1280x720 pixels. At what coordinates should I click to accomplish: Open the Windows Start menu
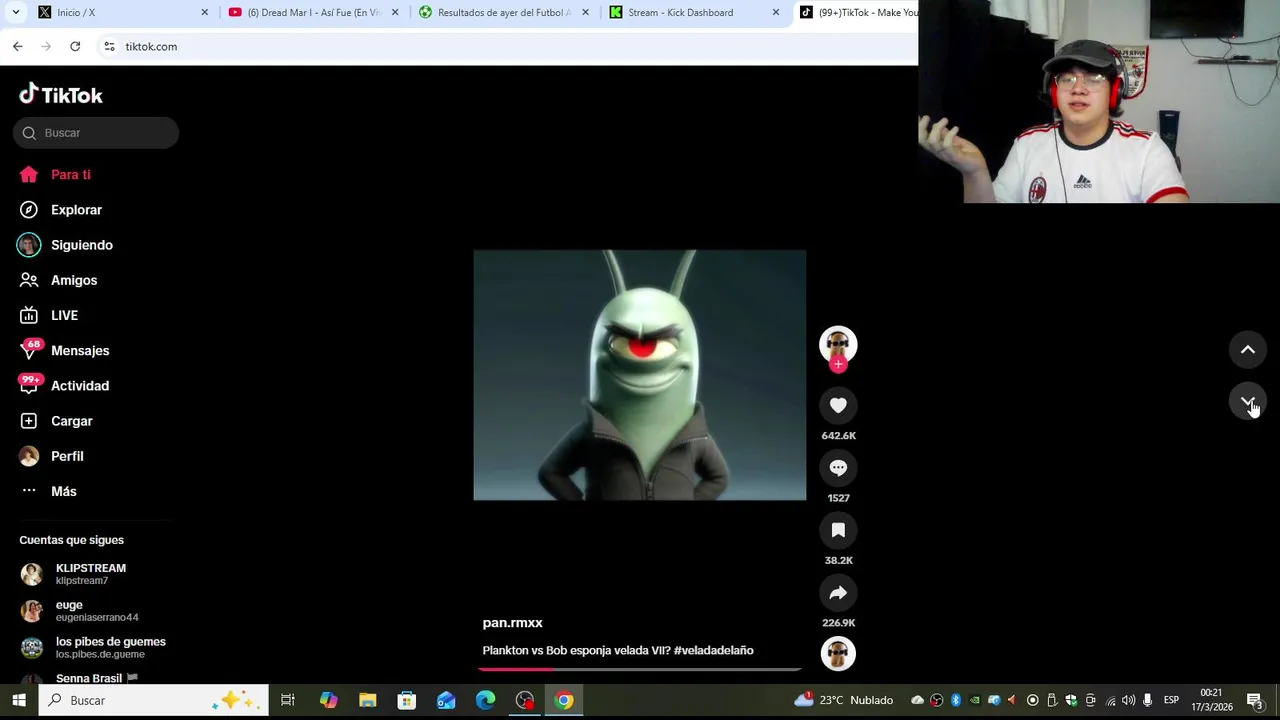(18, 700)
